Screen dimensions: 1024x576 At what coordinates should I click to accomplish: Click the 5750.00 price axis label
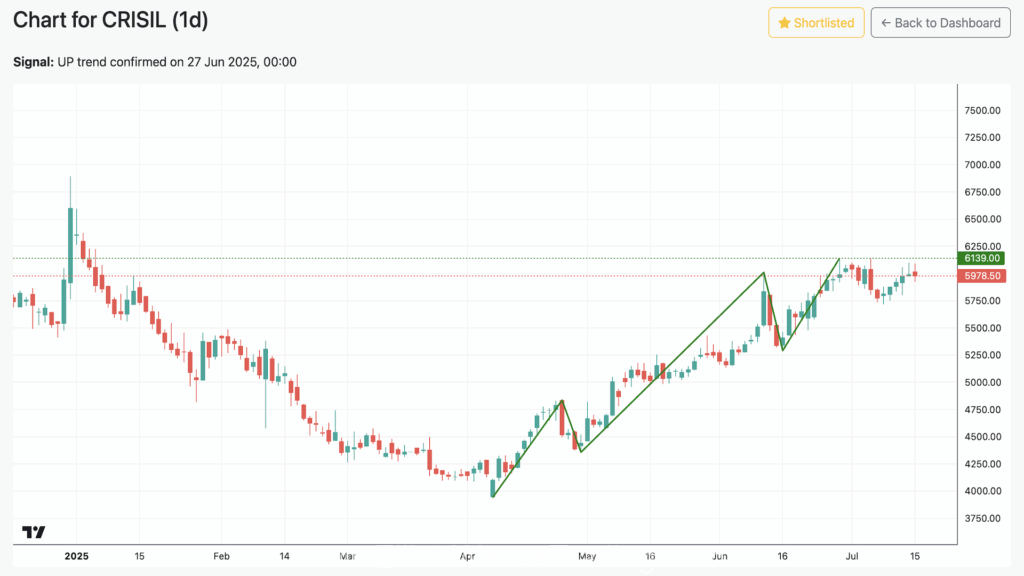(x=982, y=301)
